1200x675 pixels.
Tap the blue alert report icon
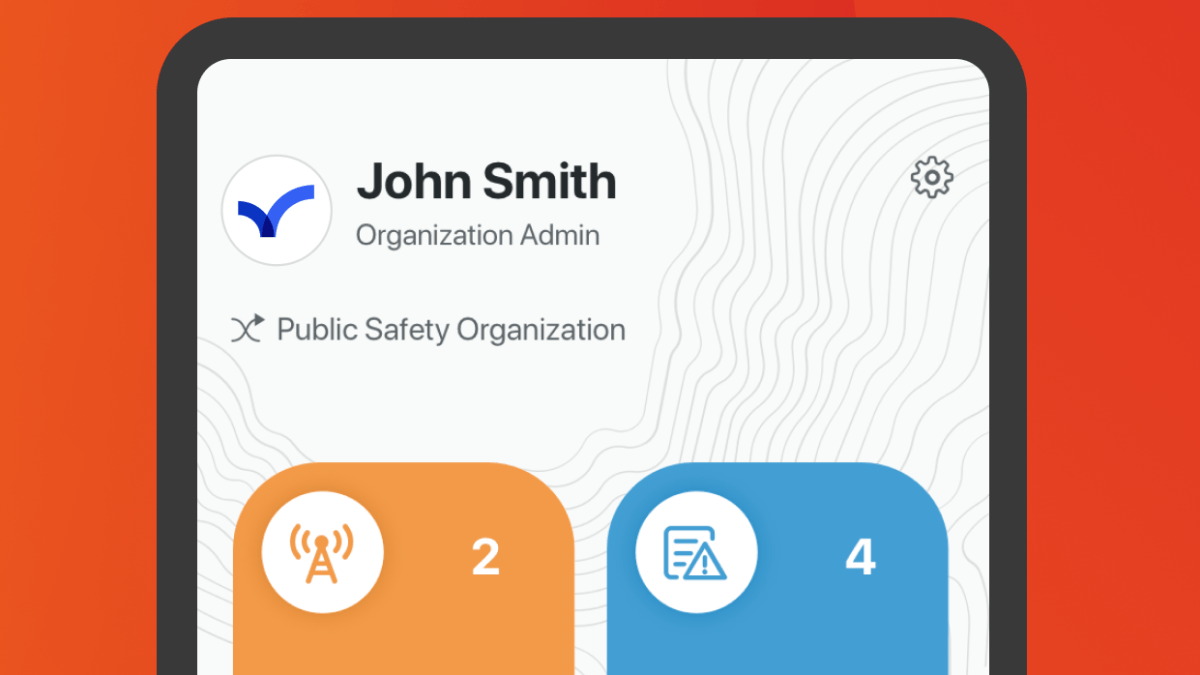[x=696, y=552]
